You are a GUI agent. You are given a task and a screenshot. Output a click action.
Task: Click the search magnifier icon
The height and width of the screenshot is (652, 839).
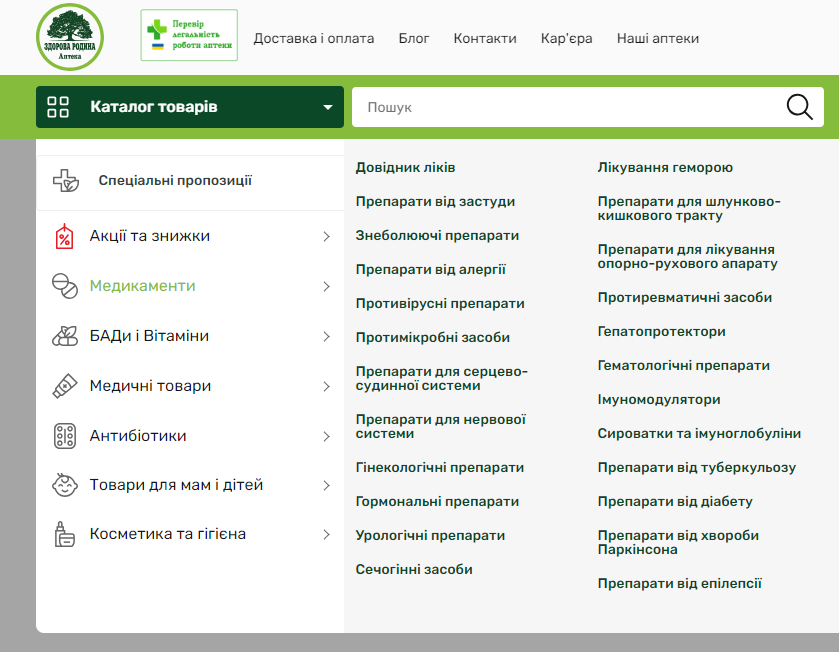798,106
